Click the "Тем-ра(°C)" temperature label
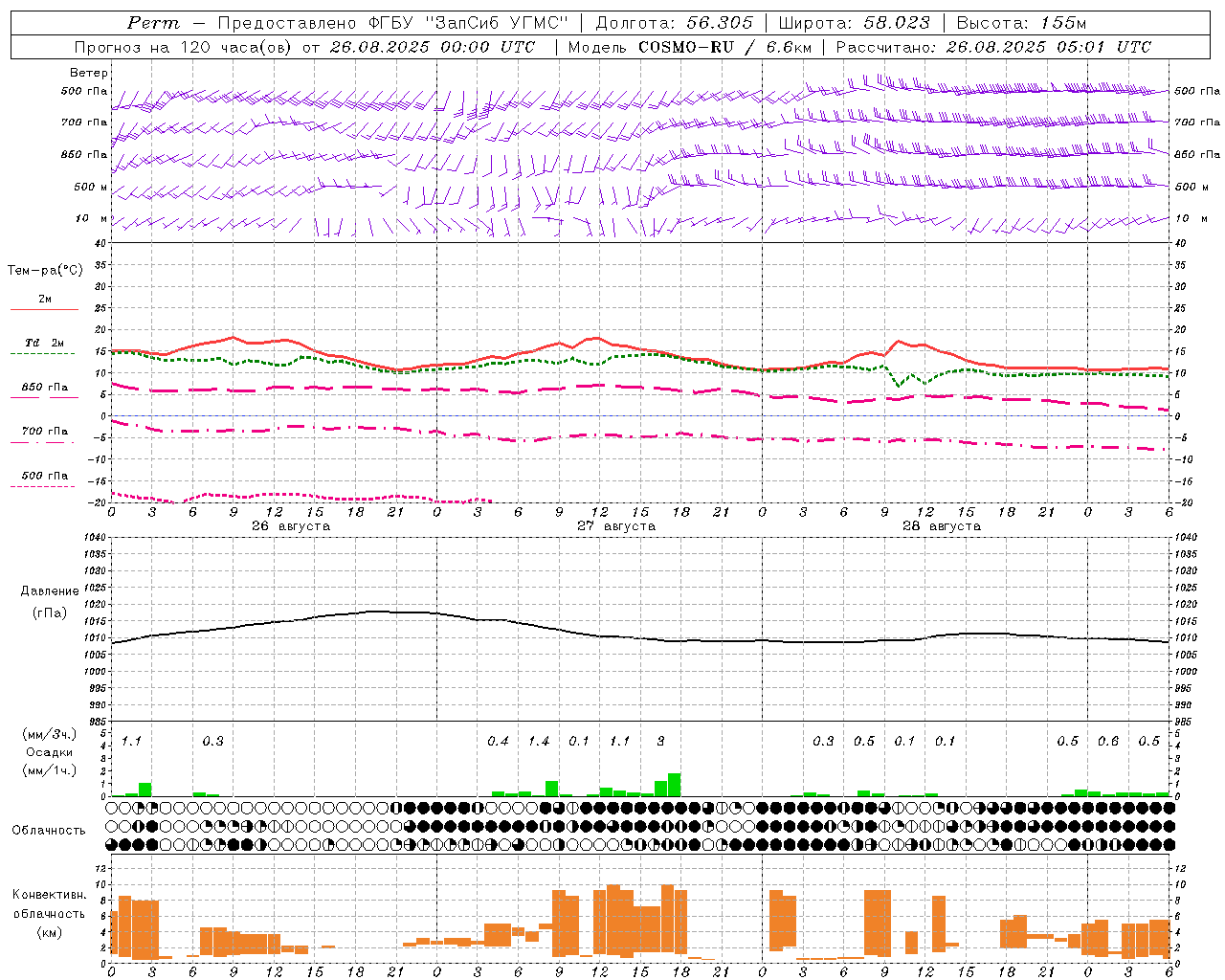The image size is (1225, 980). pos(45,271)
